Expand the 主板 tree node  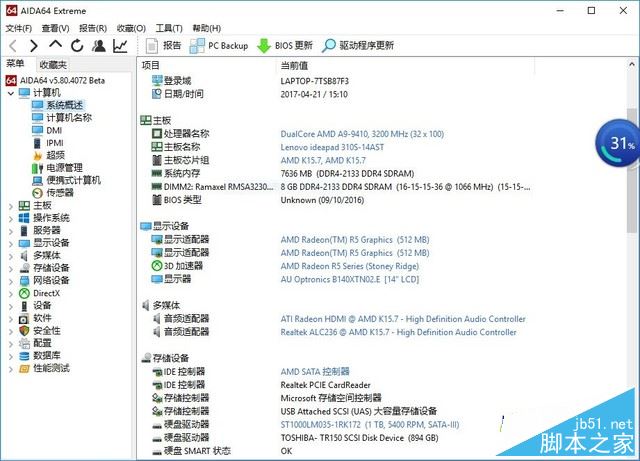[11, 206]
